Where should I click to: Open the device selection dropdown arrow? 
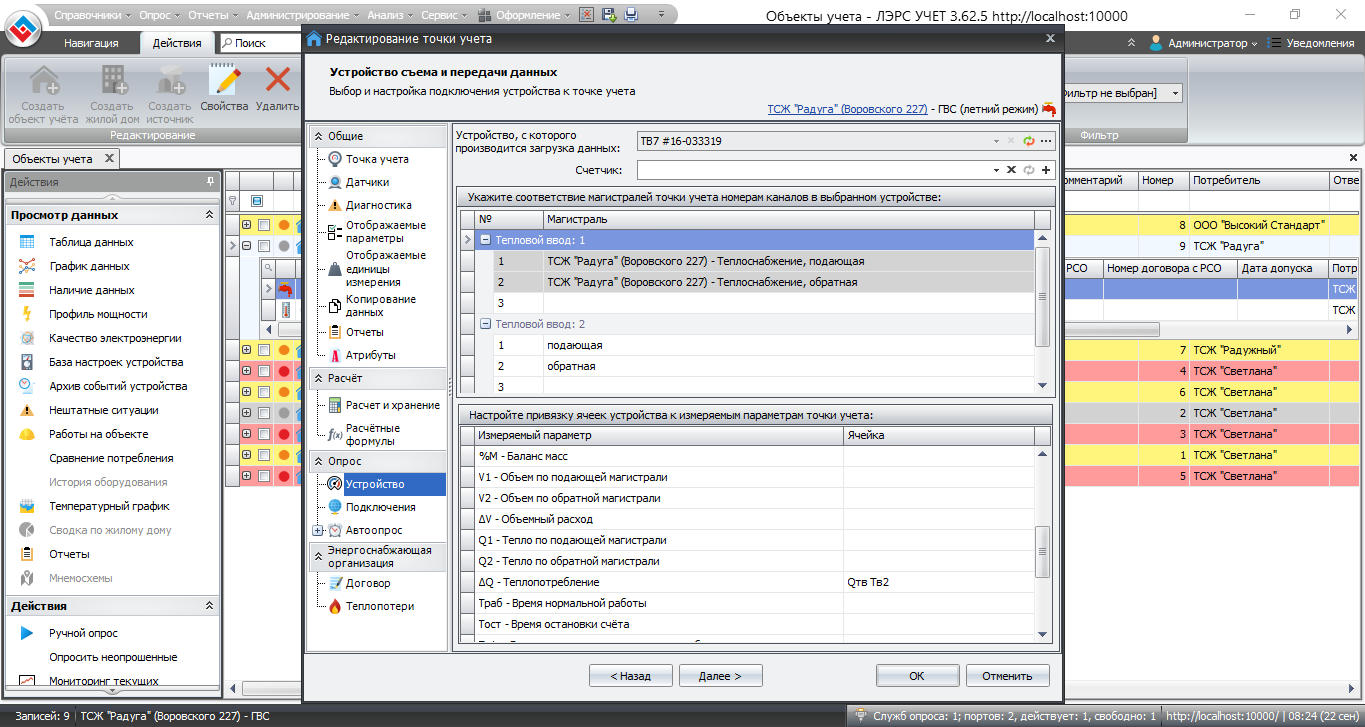(x=996, y=141)
